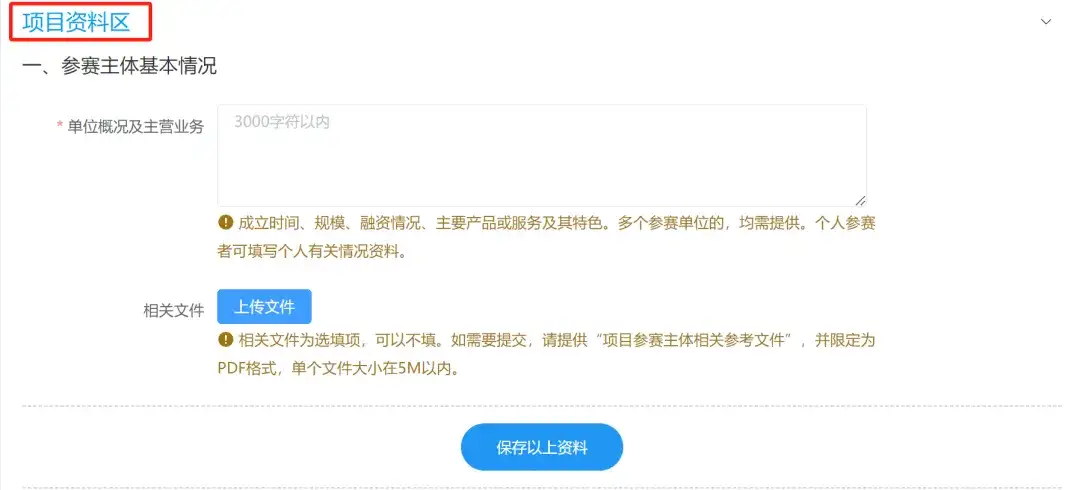Image resolution: width=1080 pixels, height=490 pixels.
Task: Collapse the 项目资料区 section using the chevron
Action: pos(1046,22)
